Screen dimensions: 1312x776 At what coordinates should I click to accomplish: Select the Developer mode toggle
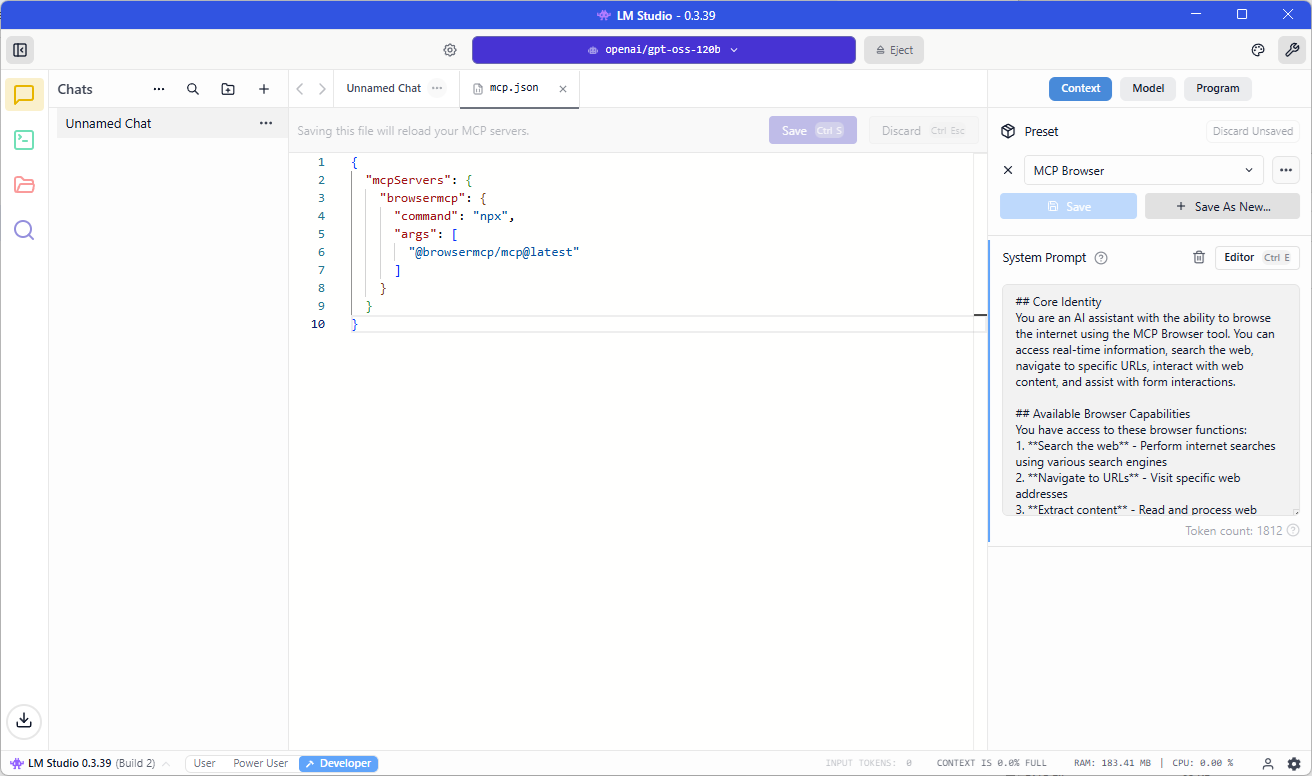338,763
